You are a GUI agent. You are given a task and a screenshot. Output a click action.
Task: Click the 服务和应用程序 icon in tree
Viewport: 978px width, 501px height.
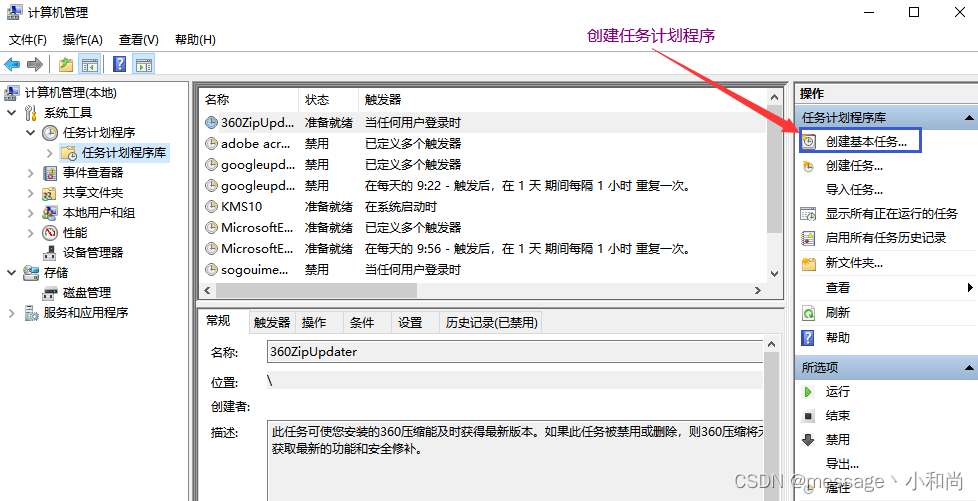point(31,313)
